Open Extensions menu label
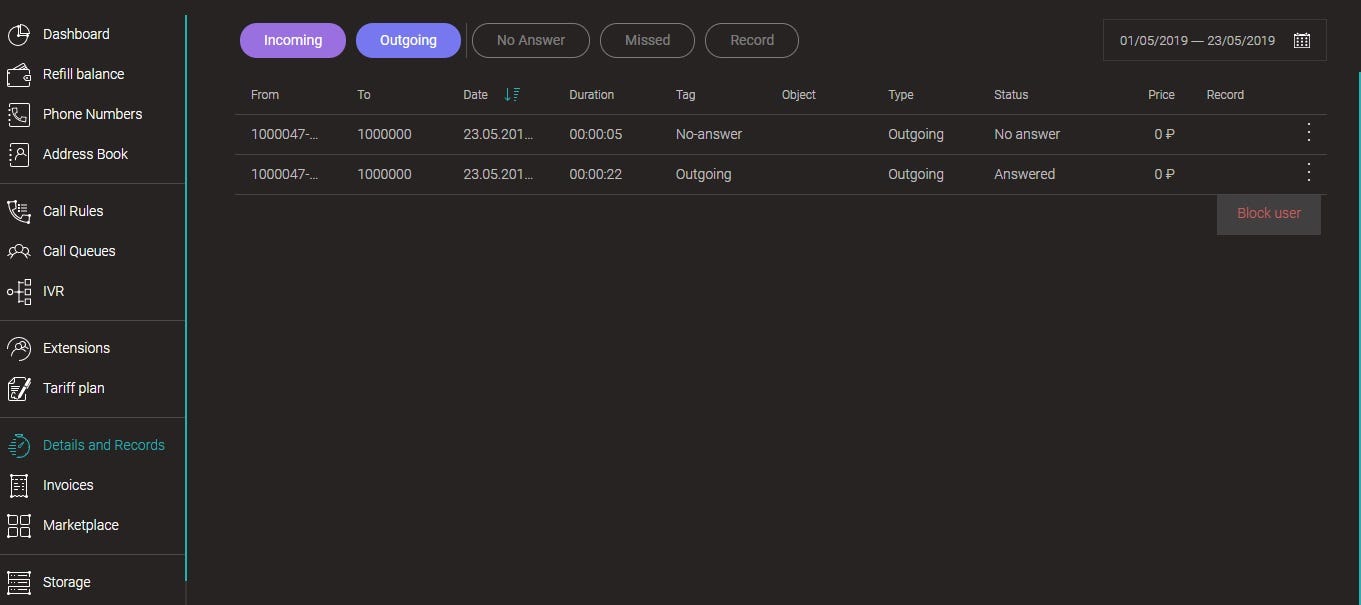 [77, 348]
